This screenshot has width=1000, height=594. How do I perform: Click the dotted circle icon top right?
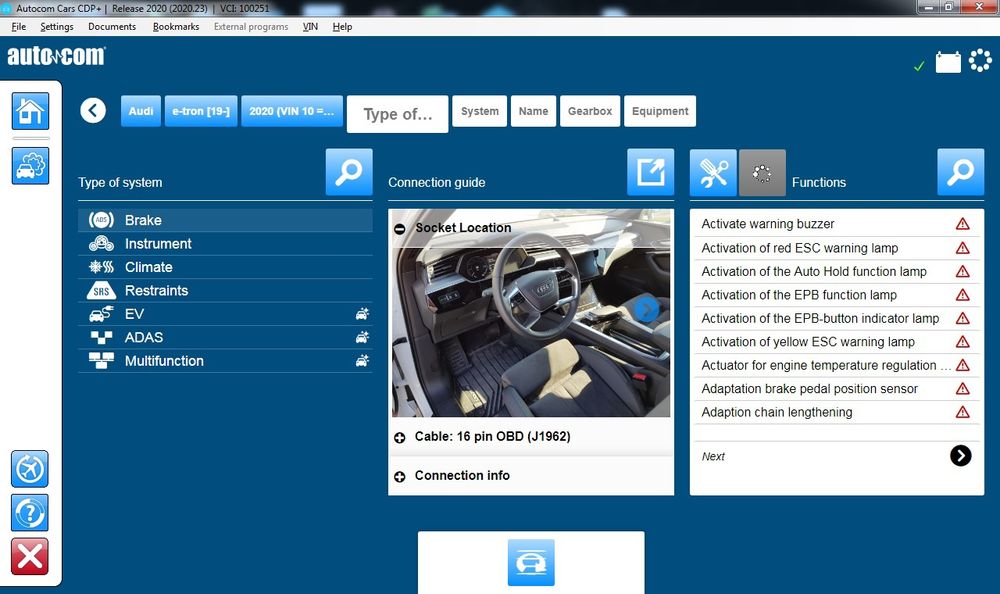coord(980,61)
